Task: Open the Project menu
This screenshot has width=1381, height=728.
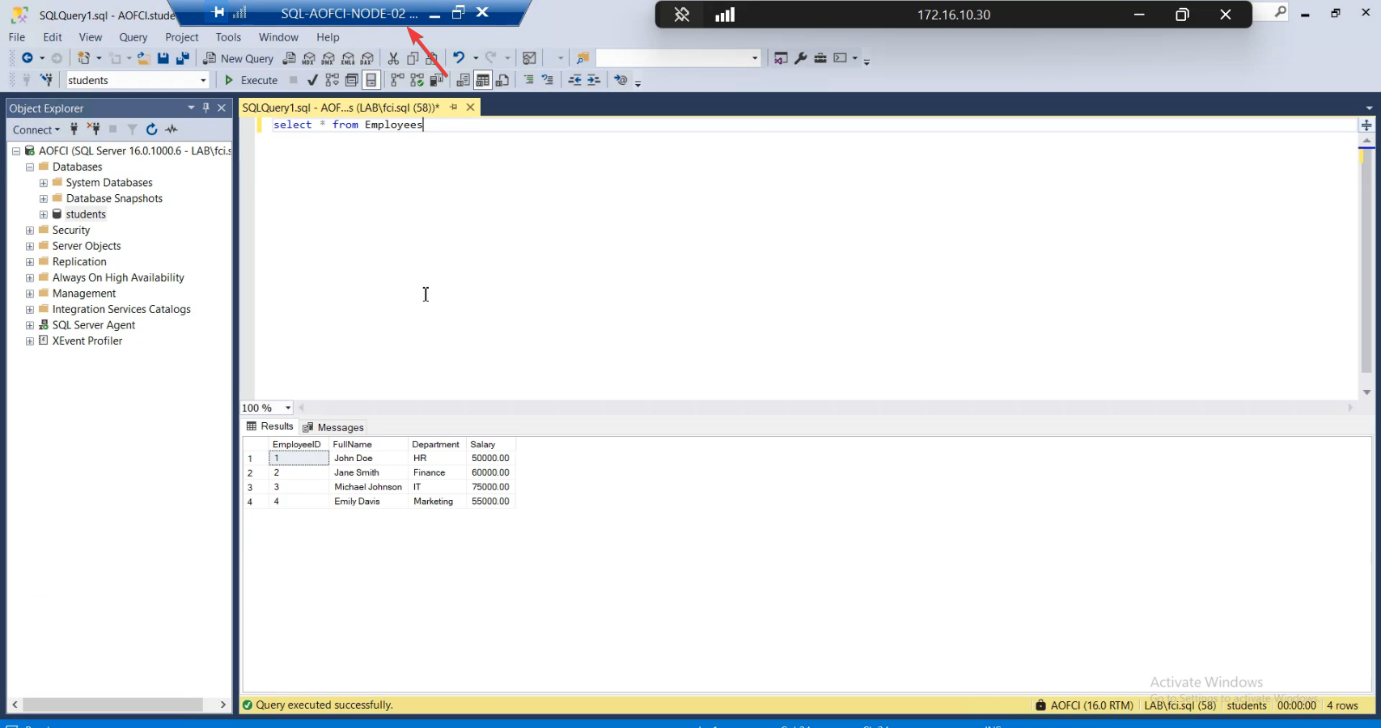Action: coord(182,37)
